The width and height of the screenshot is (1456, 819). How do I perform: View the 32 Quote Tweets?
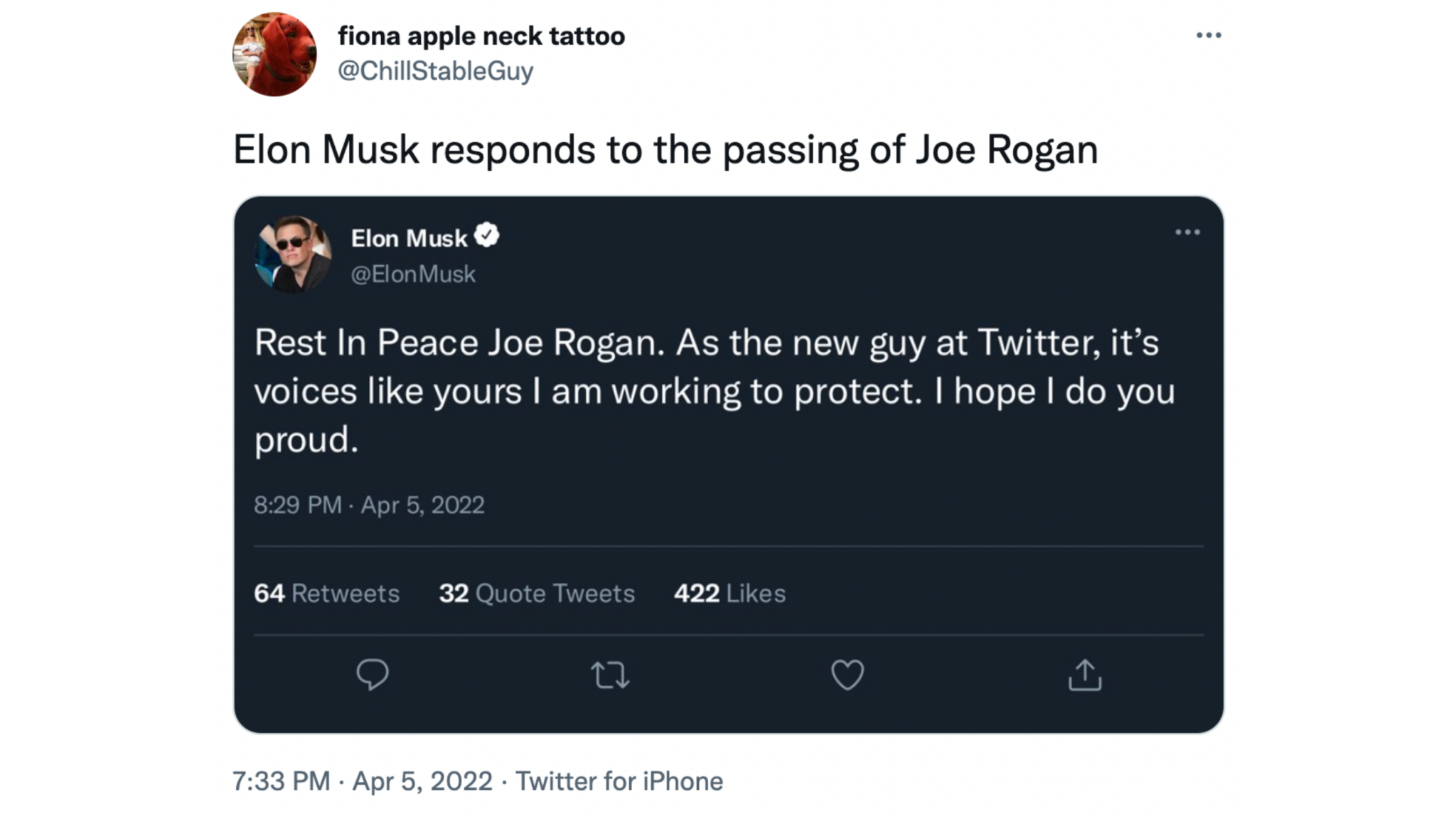[x=537, y=593]
